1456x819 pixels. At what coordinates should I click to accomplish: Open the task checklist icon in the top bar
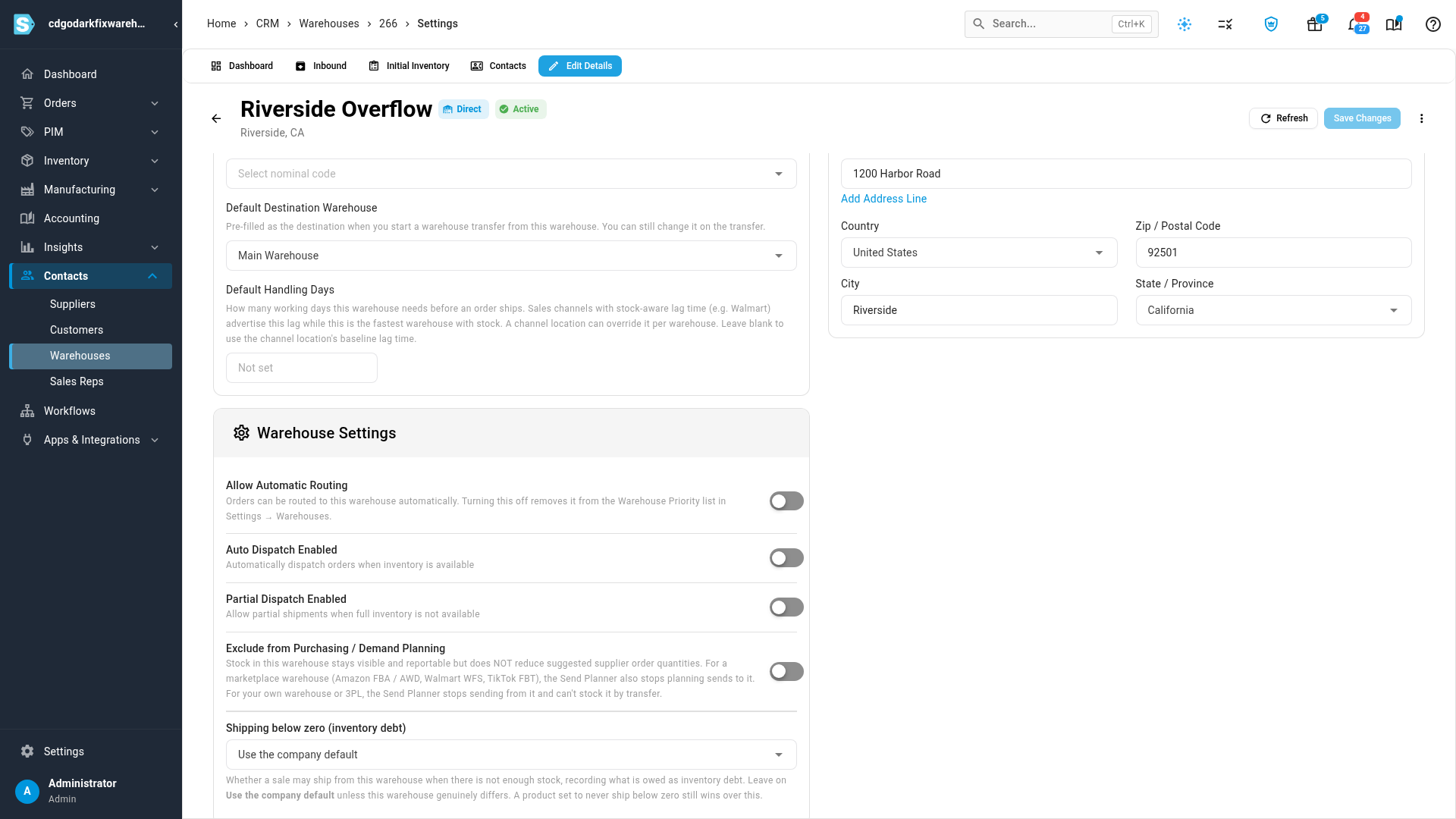tap(1225, 24)
